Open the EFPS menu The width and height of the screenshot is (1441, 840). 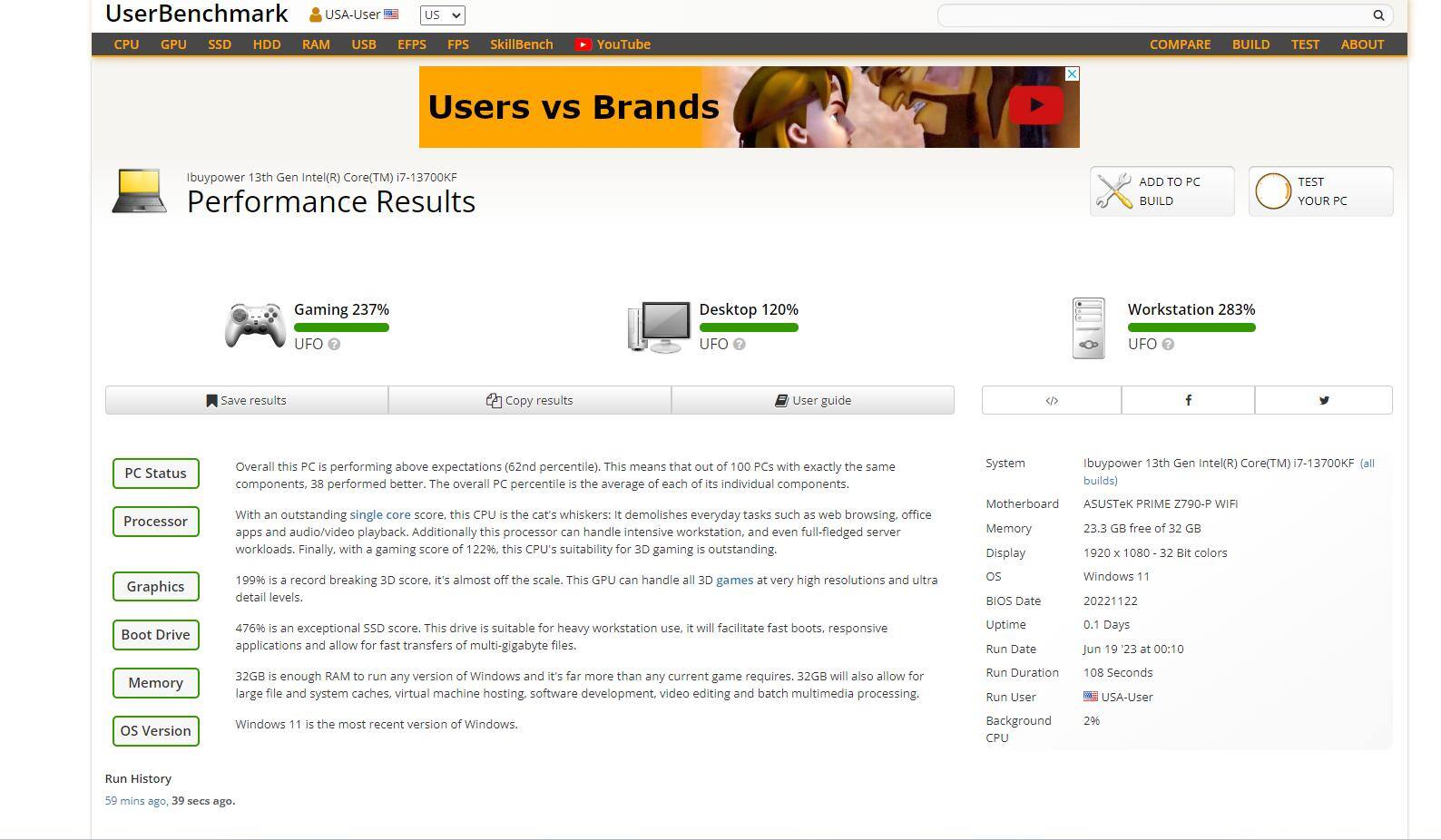pos(412,44)
